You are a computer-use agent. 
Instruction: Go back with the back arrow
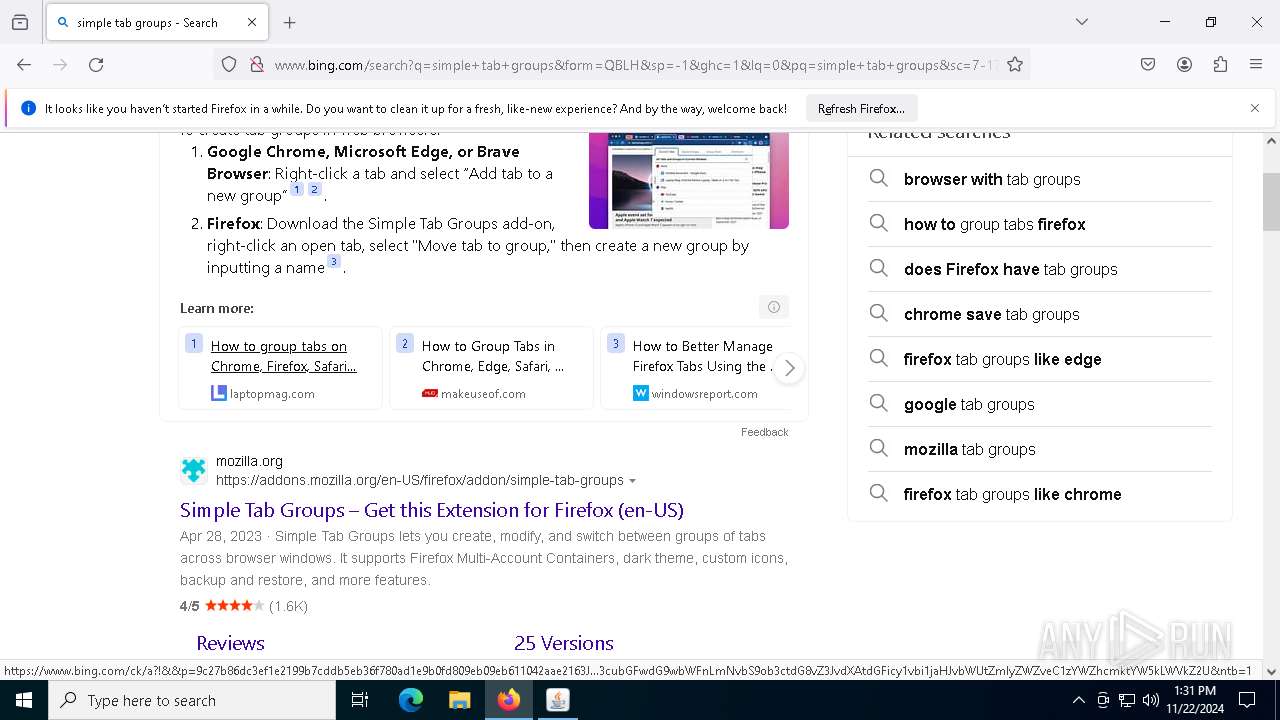pyautogui.click(x=24, y=65)
